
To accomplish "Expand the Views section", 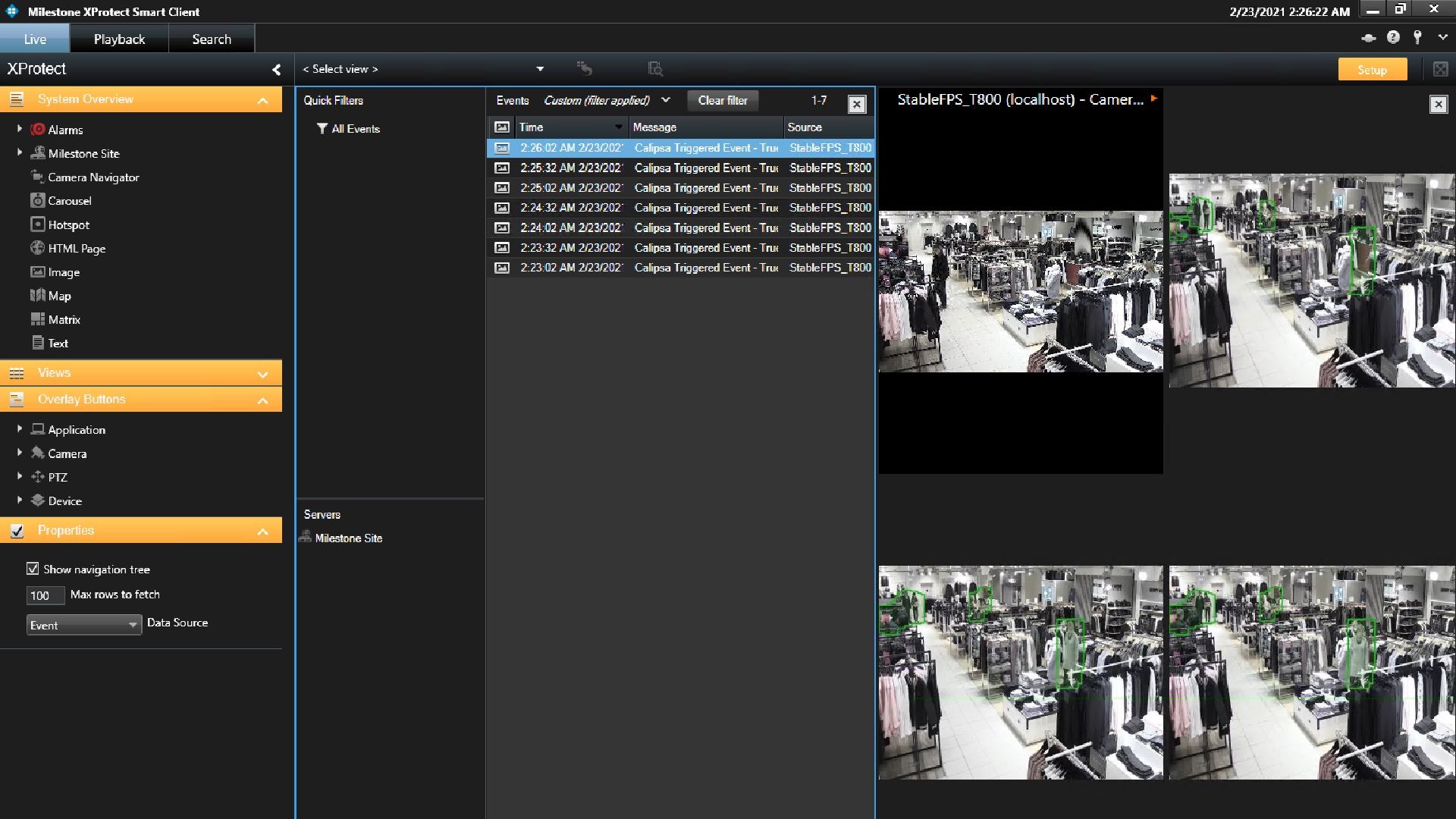I will [x=262, y=374].
